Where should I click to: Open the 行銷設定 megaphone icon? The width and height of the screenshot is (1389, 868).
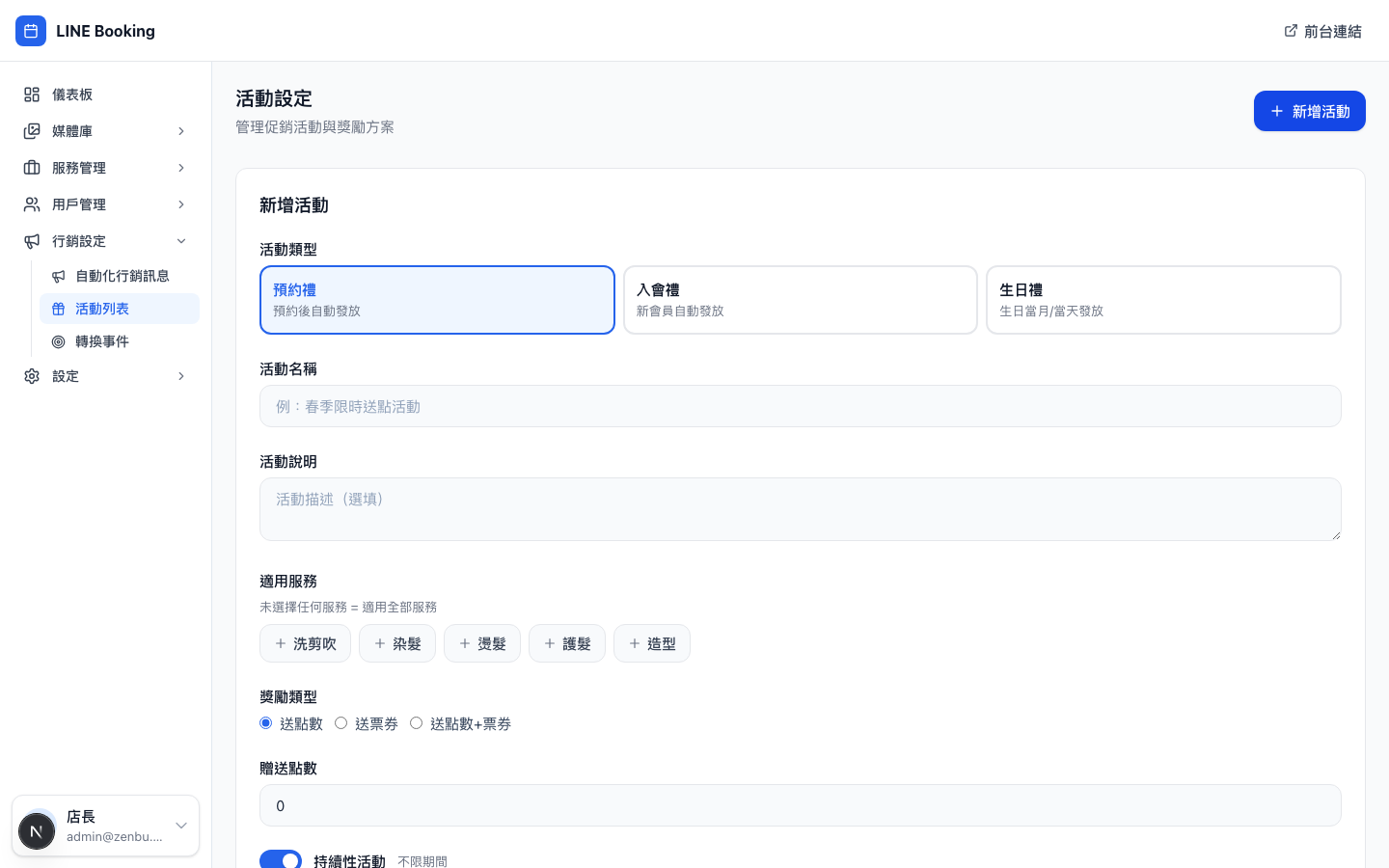pos(31,241)
